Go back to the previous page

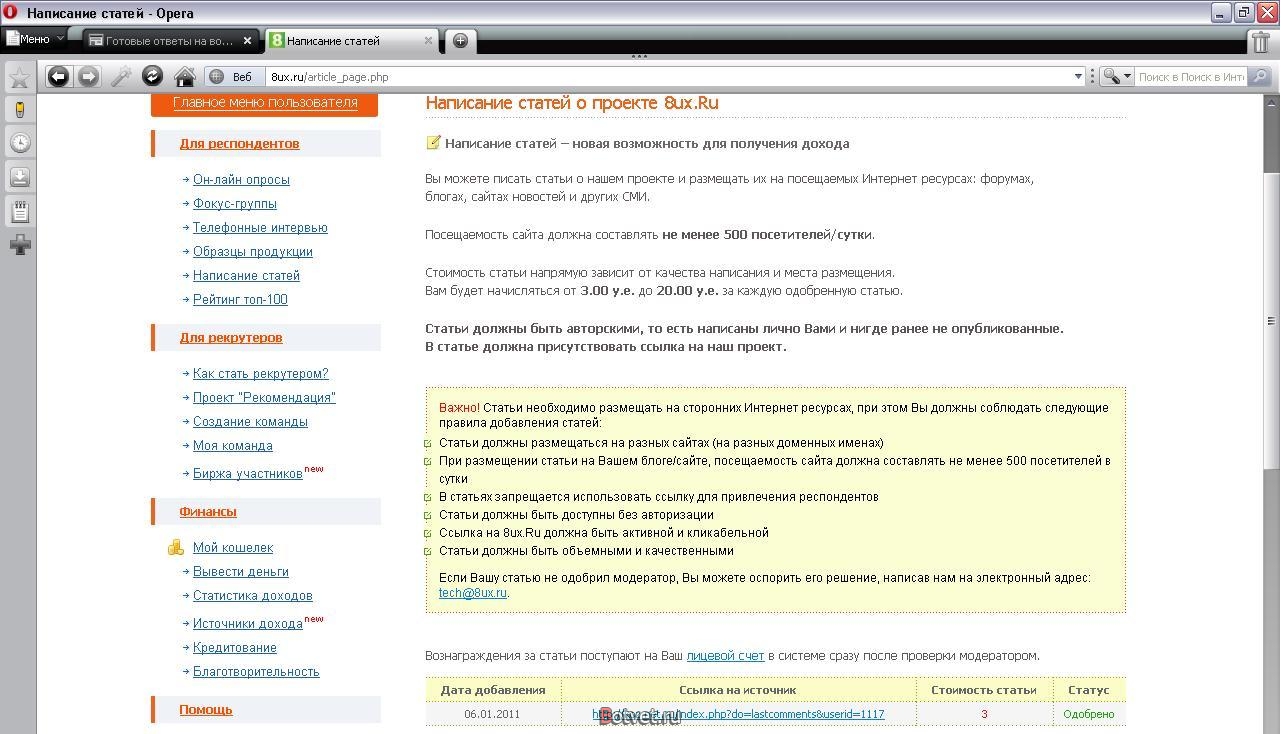[58, 77]
